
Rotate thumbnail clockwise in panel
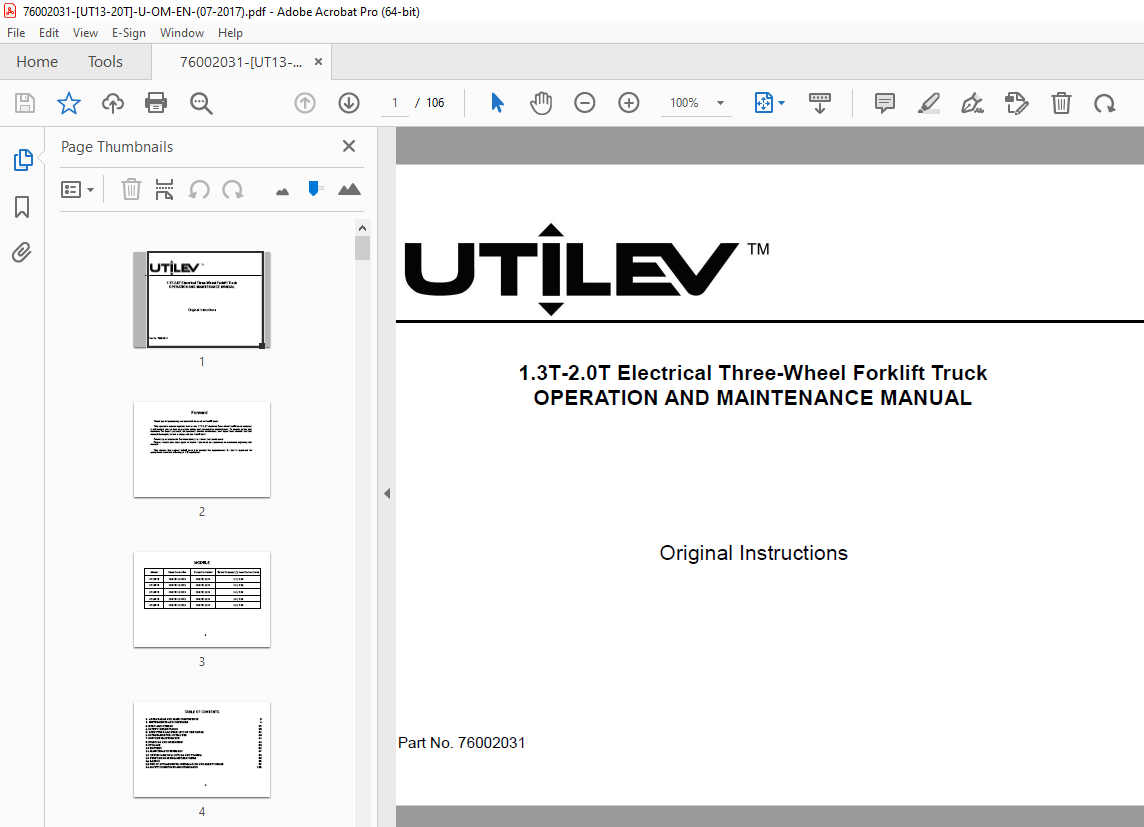233,190
